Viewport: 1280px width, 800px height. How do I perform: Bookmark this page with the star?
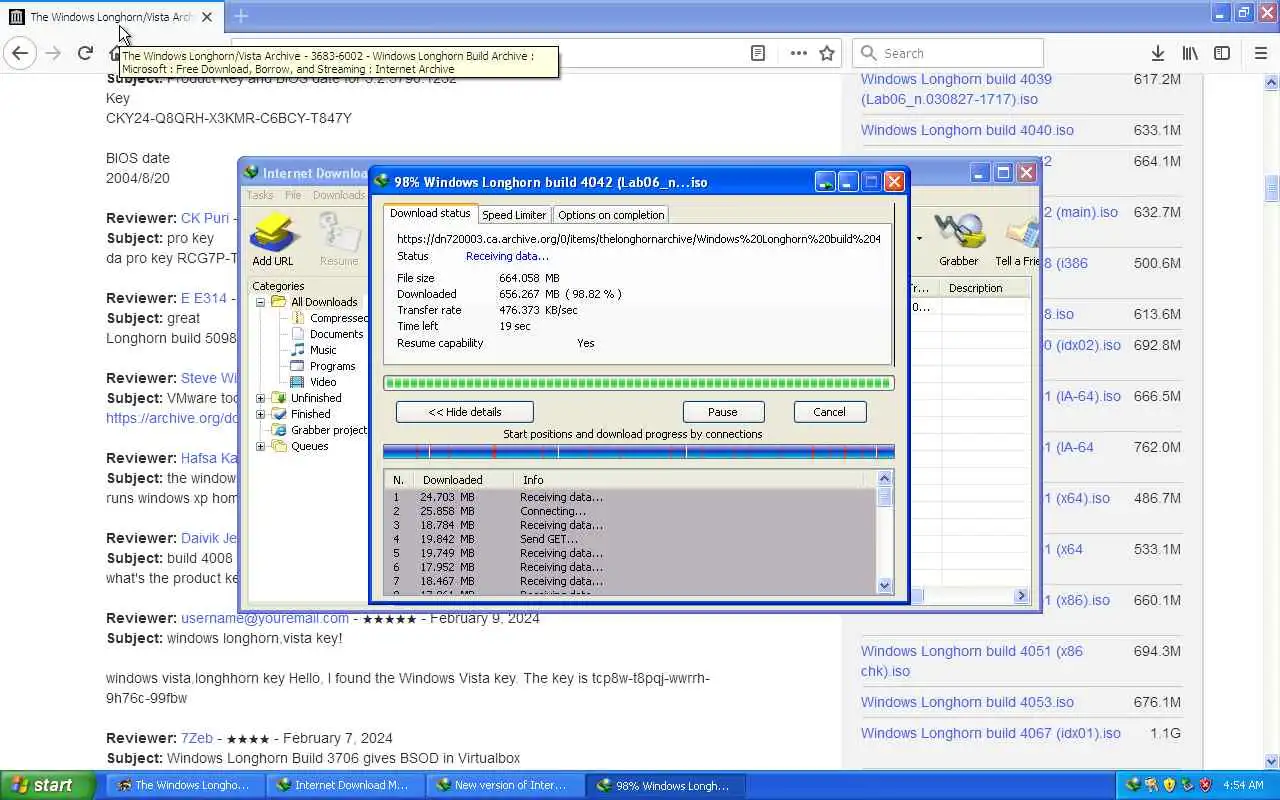[x=827, y=53]
